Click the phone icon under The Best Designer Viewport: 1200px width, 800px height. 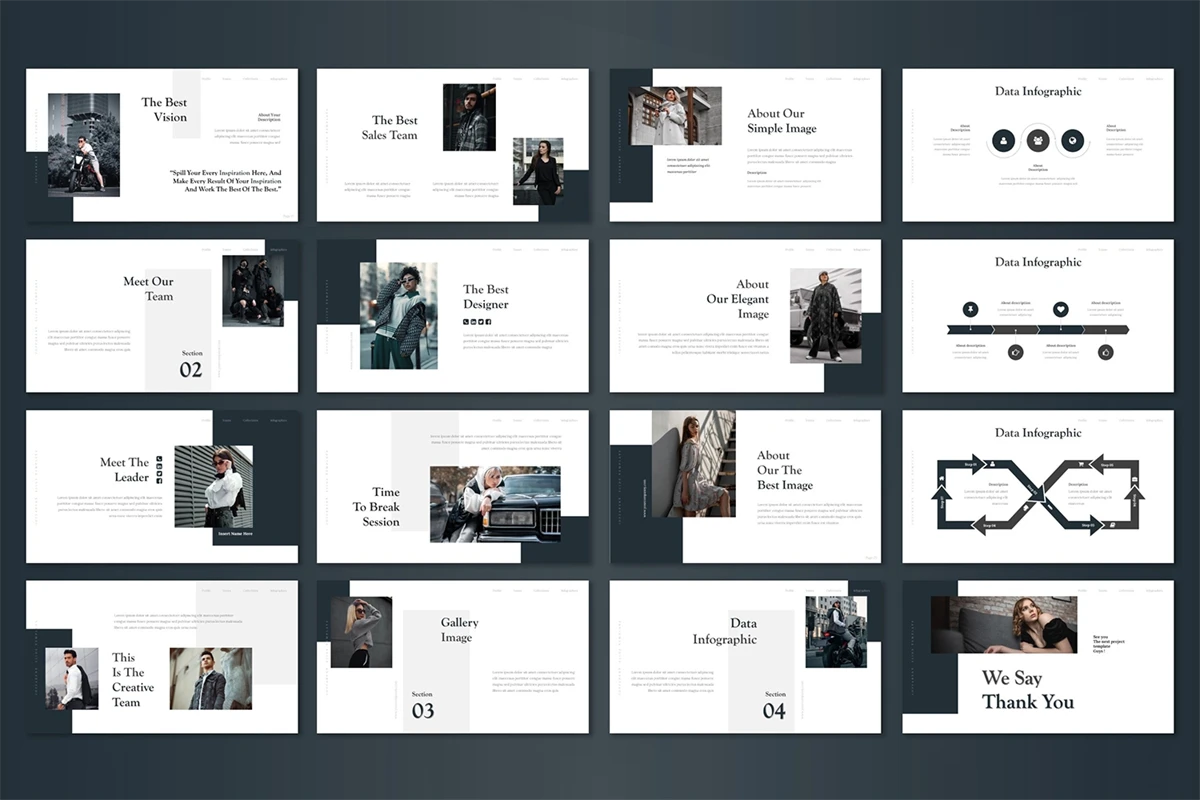point(465,322)
